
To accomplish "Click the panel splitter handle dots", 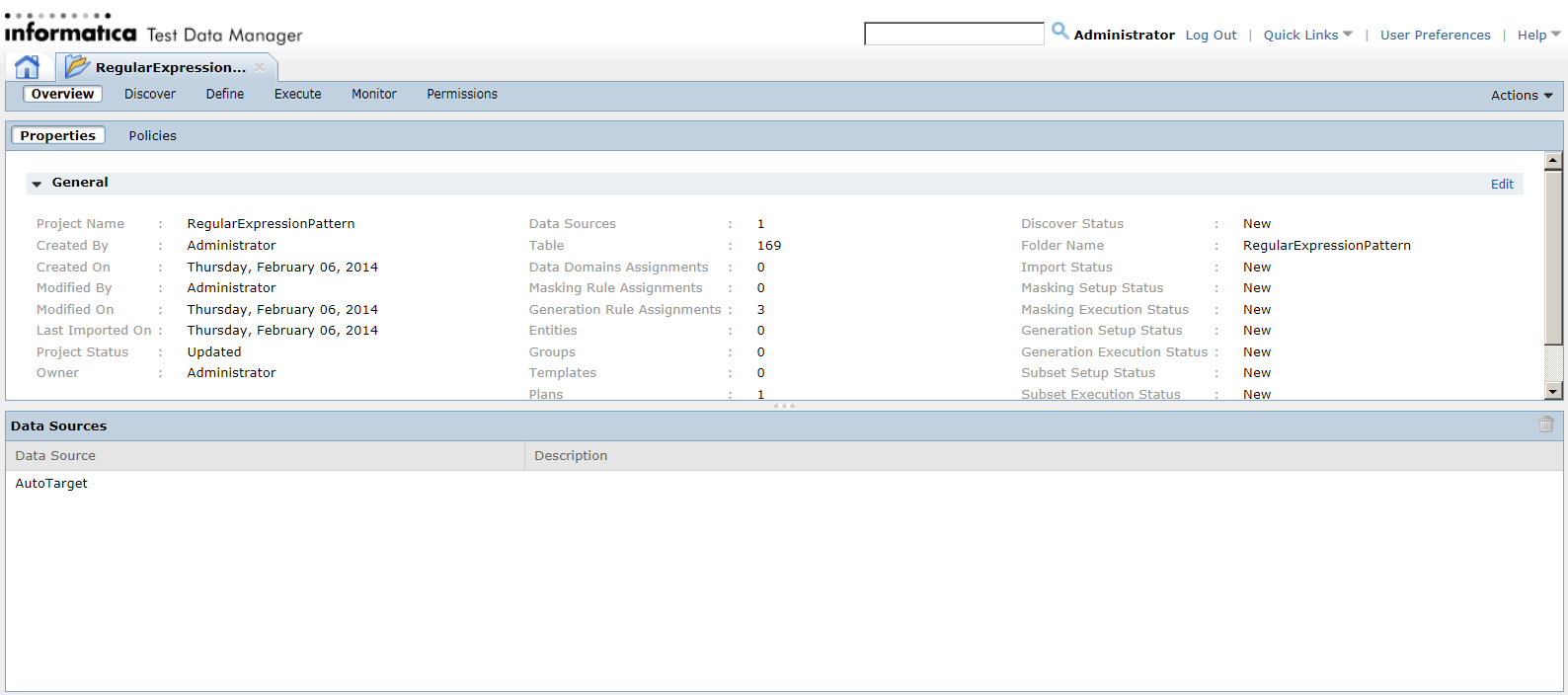I will pos(784,406).
